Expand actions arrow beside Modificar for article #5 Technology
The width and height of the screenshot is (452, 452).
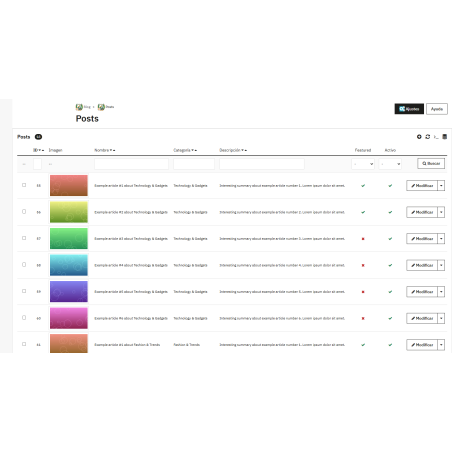click(x=441, y=292)
